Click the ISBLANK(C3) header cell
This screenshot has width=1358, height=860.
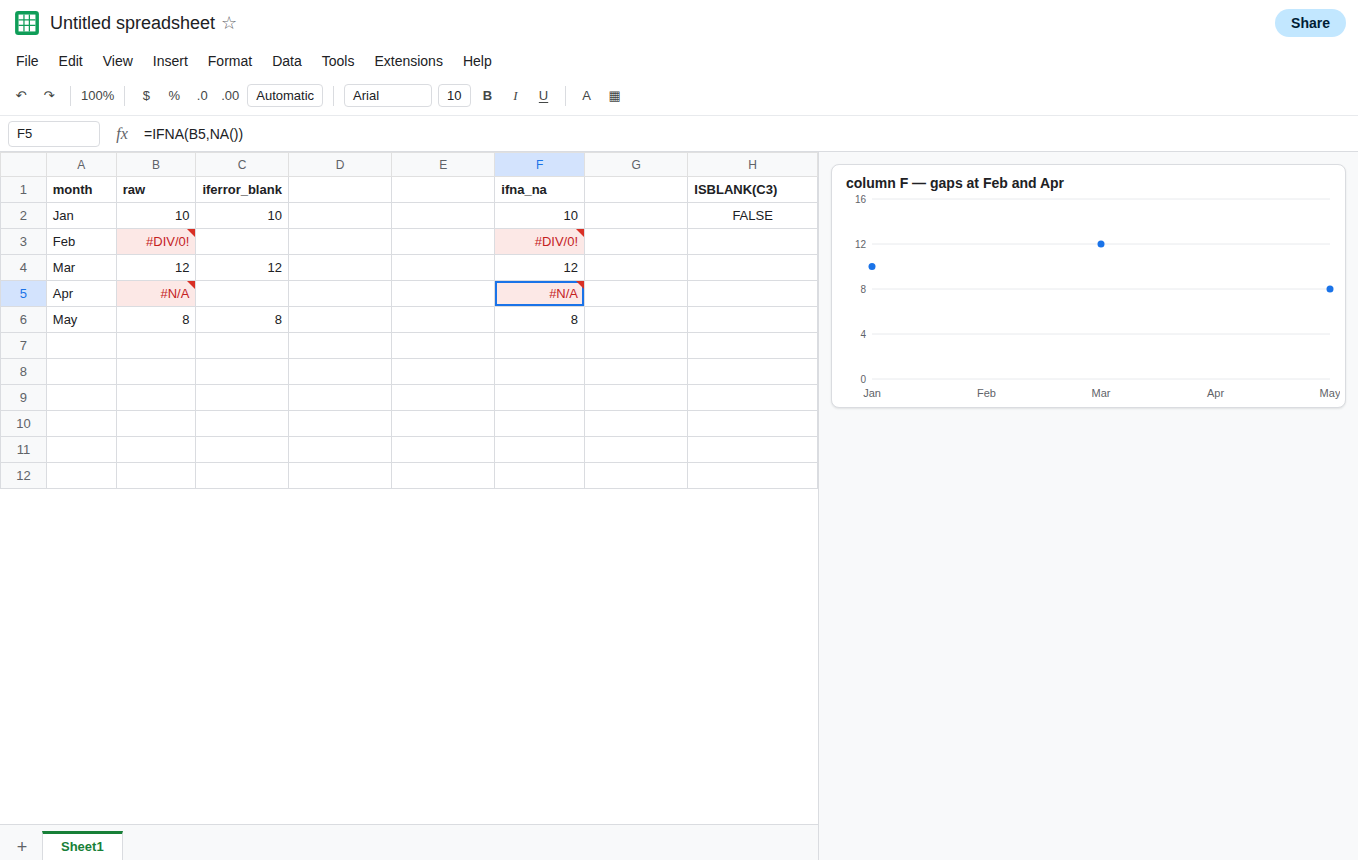coord(752,190)
